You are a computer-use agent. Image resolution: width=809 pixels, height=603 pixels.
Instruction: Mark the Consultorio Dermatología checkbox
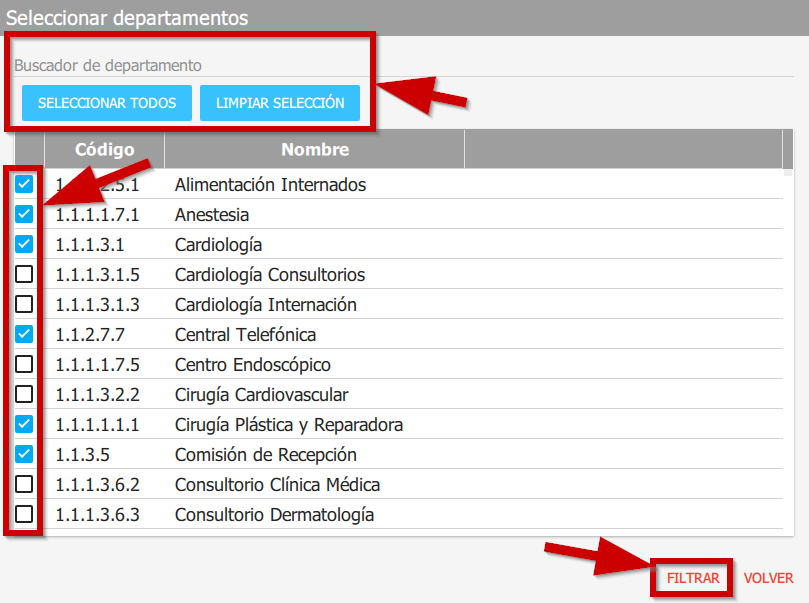click(x=24, y=514)
